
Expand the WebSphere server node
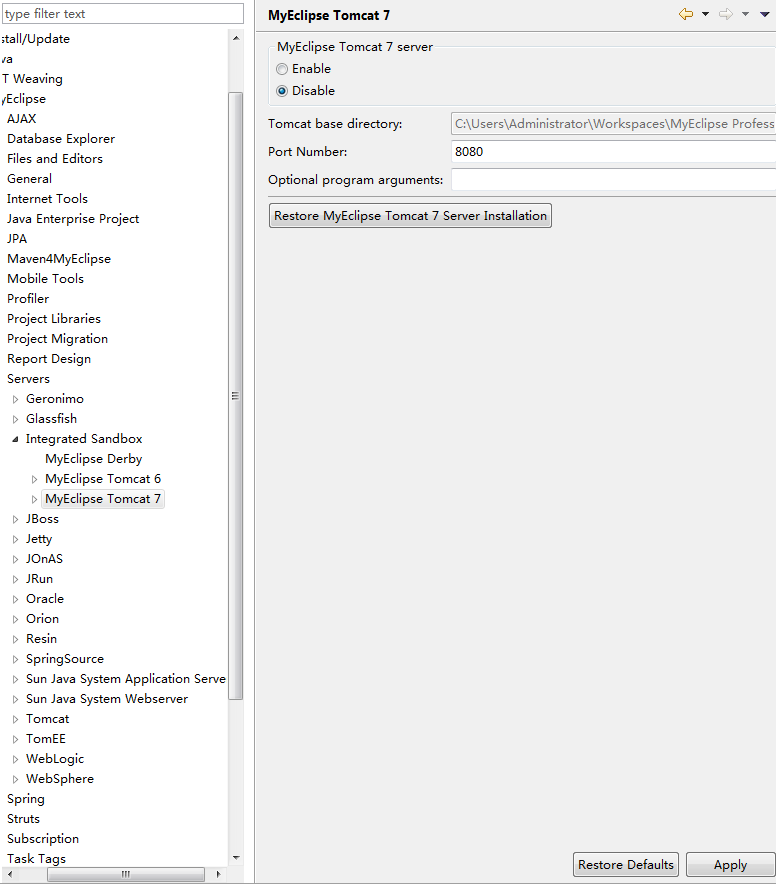point(15,779)
